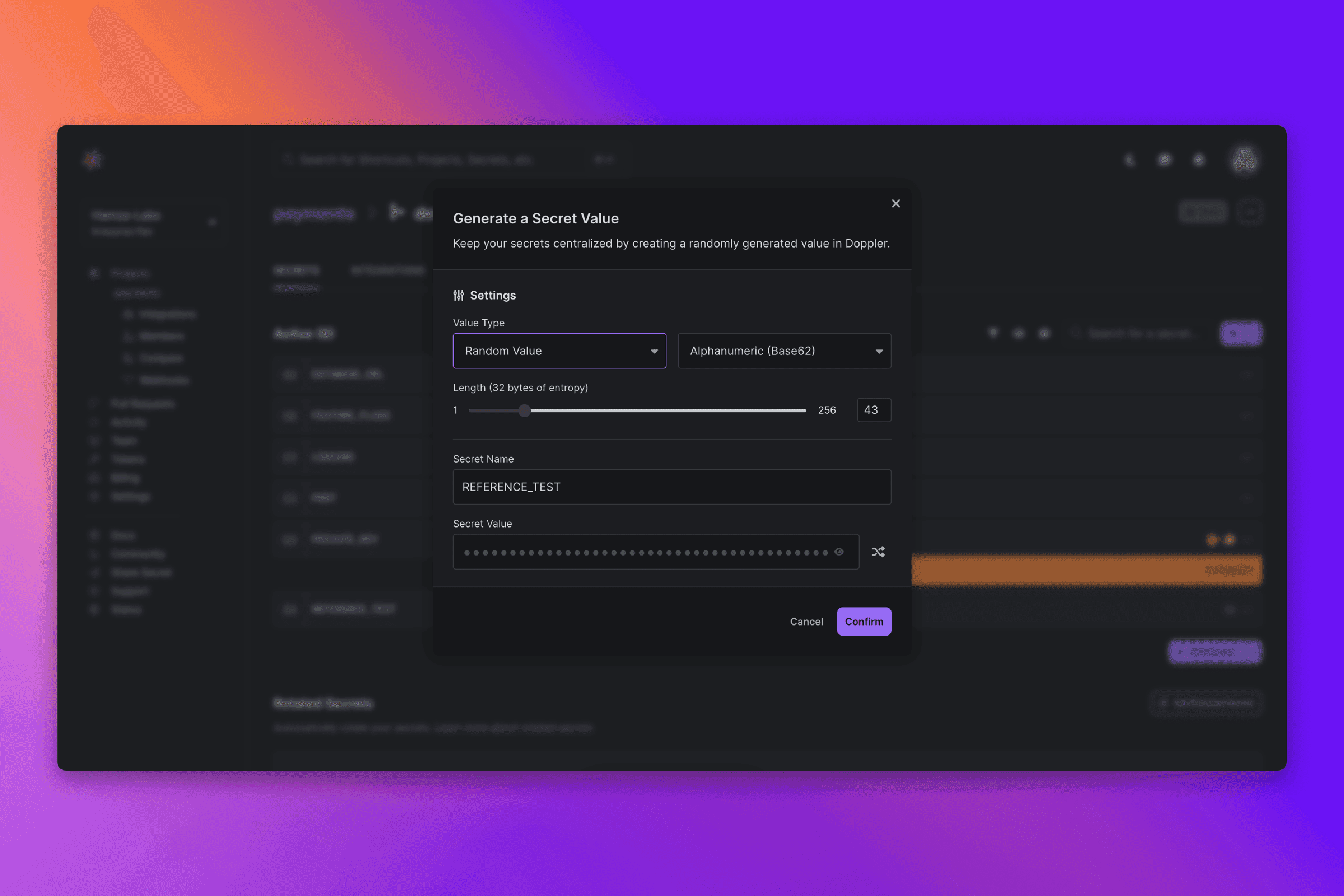
Task: Open the Billing page from the sidebar
Action: [x=125, y=478]
